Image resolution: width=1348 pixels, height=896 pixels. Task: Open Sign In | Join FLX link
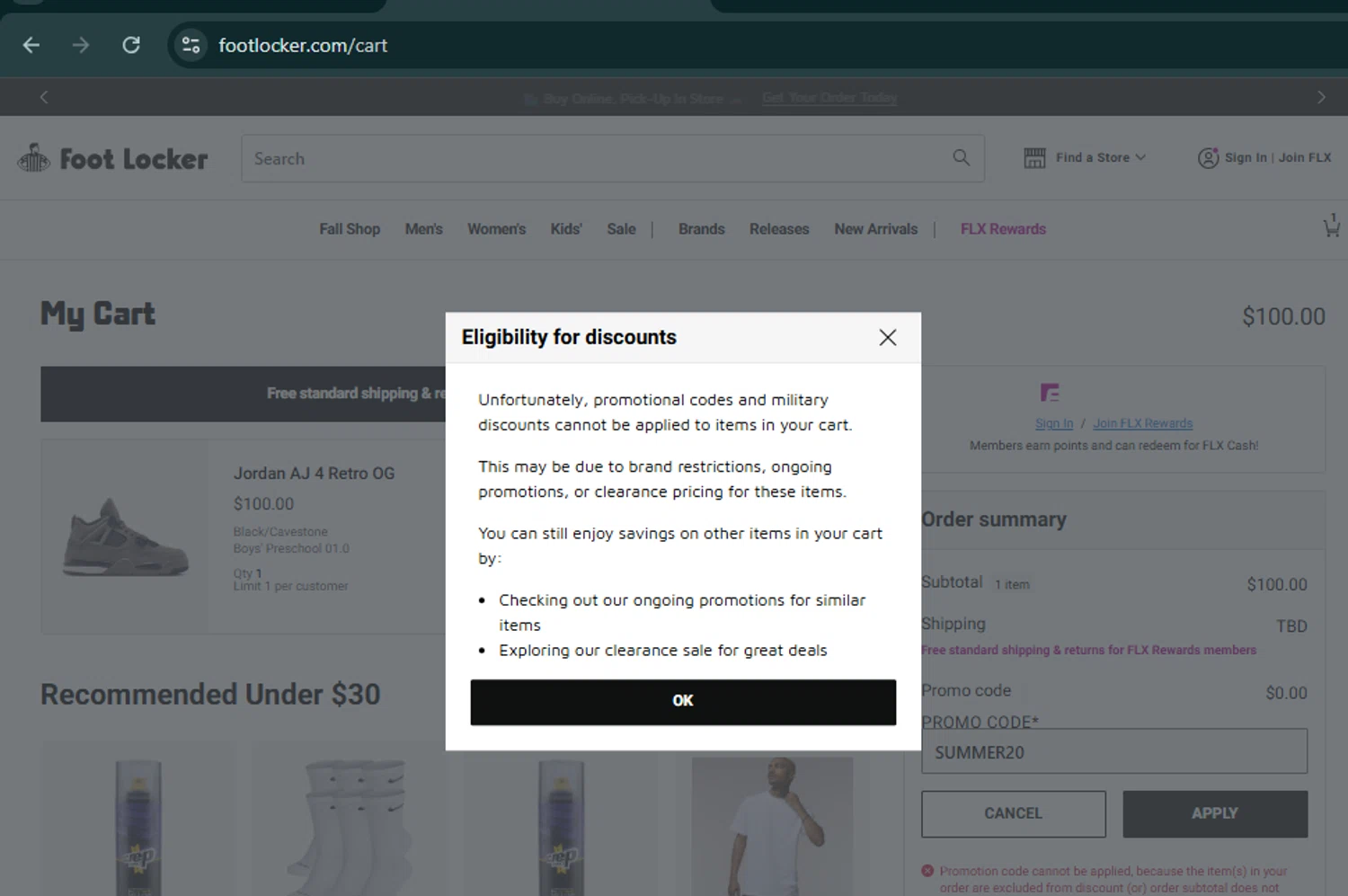coord(1278,157)
